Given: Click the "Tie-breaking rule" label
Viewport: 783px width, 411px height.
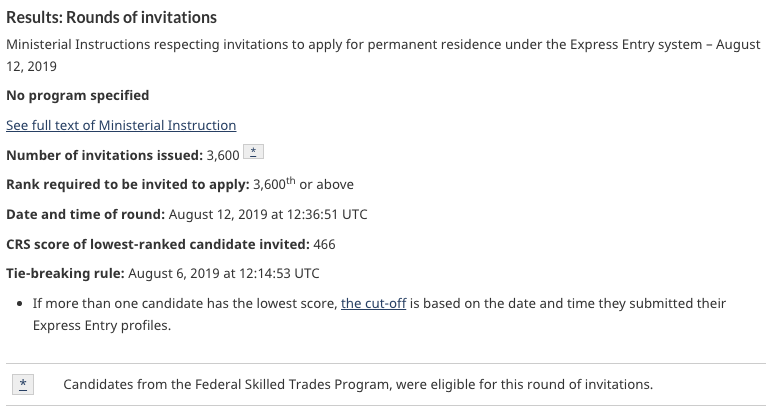Looking at the screenshot, I should click(x=65, y=273).
